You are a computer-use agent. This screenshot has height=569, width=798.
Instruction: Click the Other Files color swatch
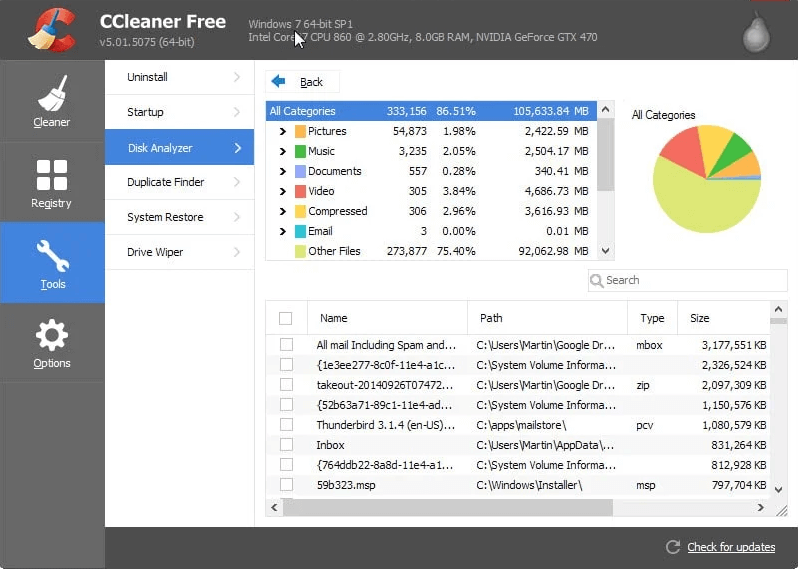tap(300, 251)
